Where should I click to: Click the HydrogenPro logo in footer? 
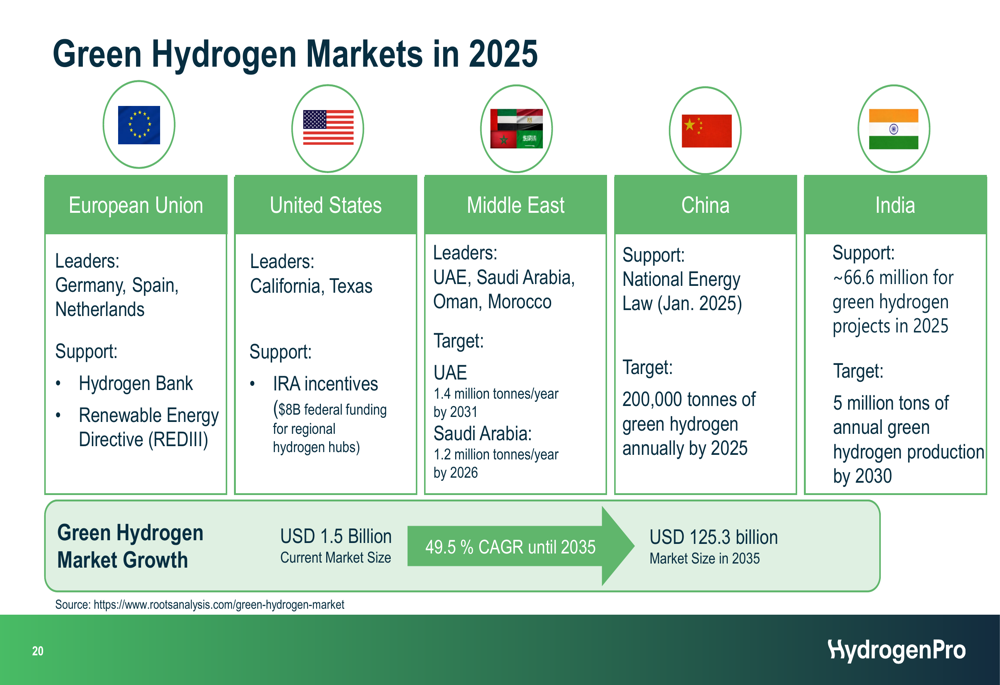tap(897, 650)
